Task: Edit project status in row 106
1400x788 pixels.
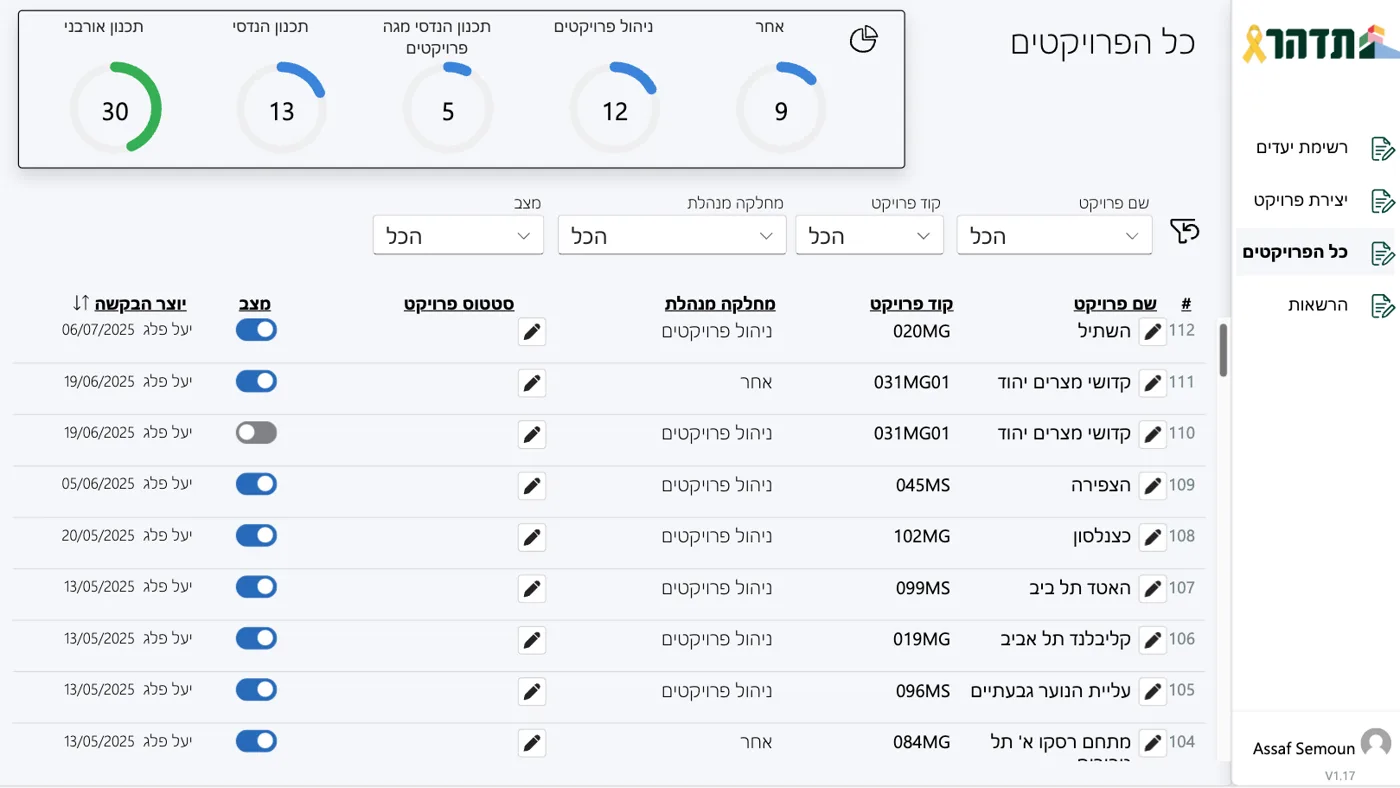Action: 532,640
